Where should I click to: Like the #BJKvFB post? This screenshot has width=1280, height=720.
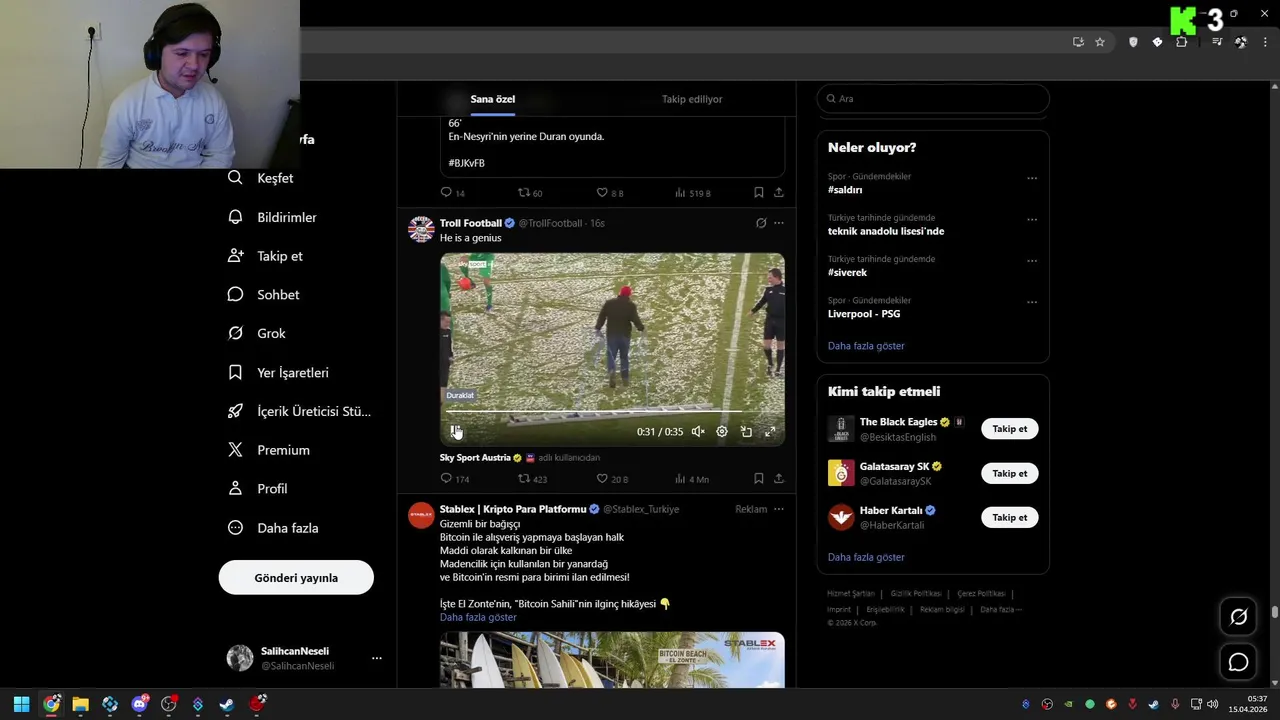click(610, 193)
